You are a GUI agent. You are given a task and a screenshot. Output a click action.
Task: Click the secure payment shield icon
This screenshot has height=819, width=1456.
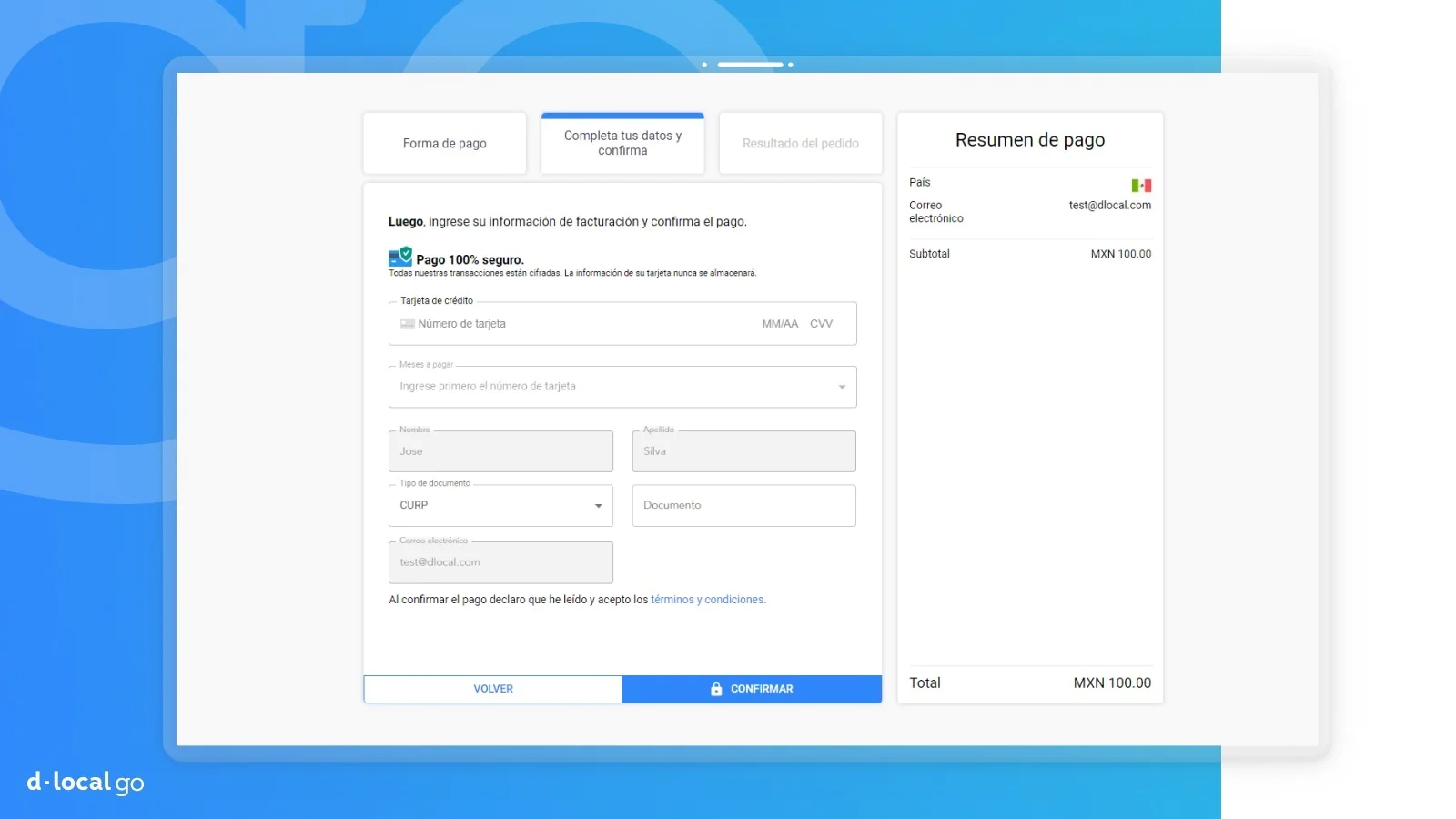click(399, 258)
